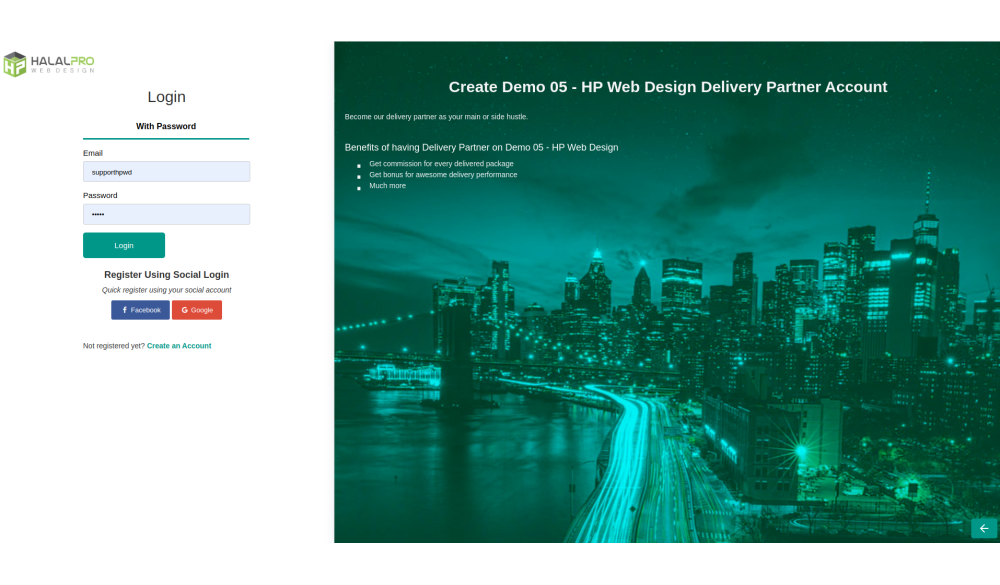Click the 'Get commission for every delivered package' bullet
Screen dimensions: 1000x585
click(441, 163)
